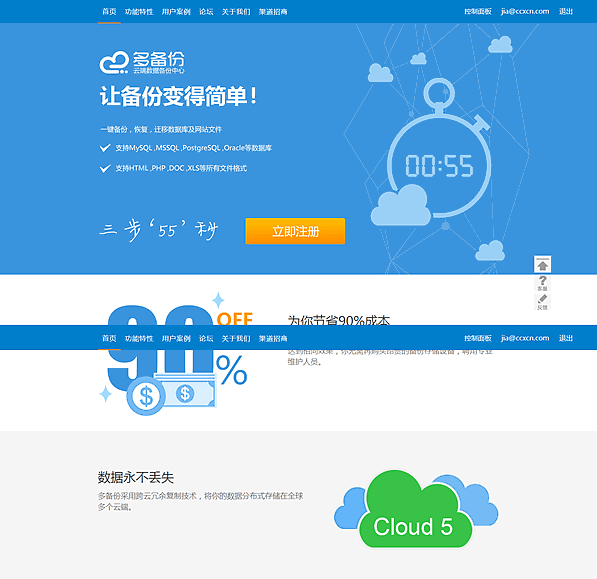
Task: Go to 论坛 in the top navigation bar
Action: [x=206, y=12]
